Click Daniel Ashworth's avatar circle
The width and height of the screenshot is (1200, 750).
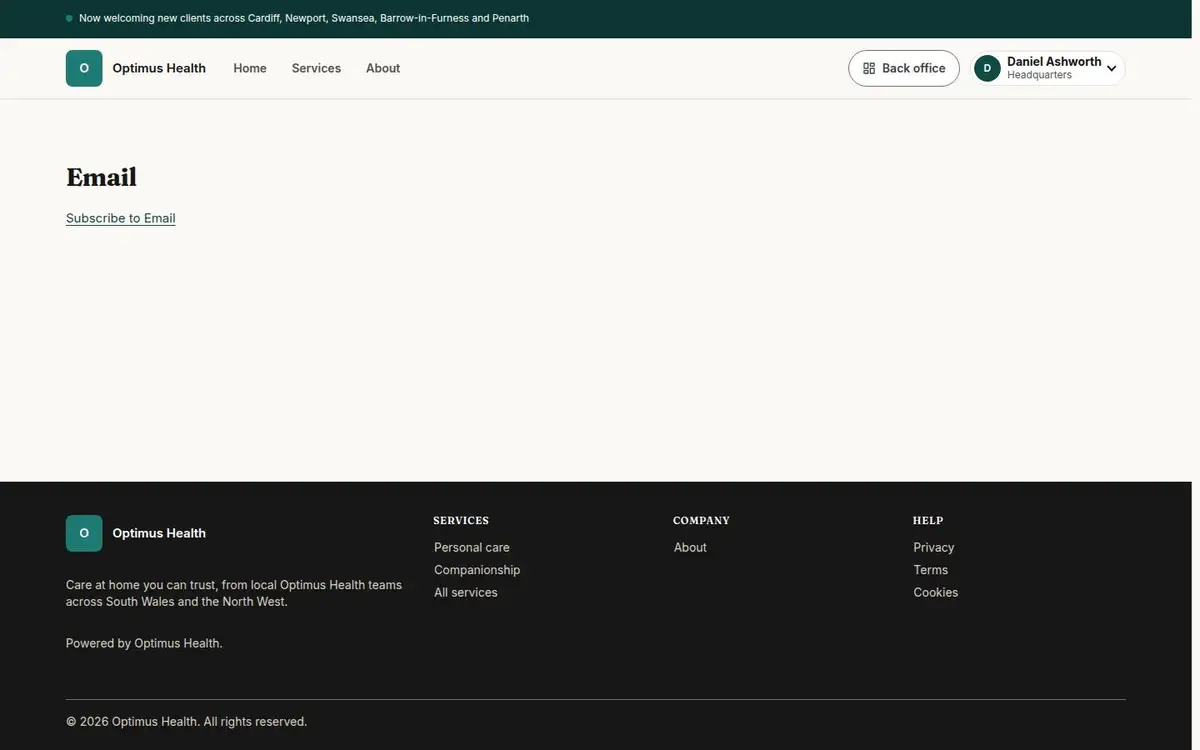987,68
